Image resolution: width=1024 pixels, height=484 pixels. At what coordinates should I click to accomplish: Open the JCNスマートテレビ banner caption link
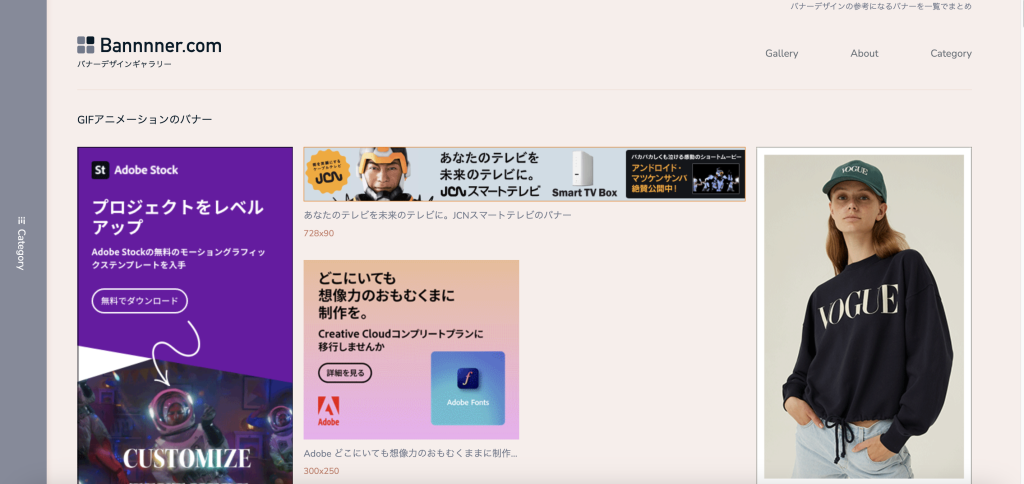pos(438,215)
